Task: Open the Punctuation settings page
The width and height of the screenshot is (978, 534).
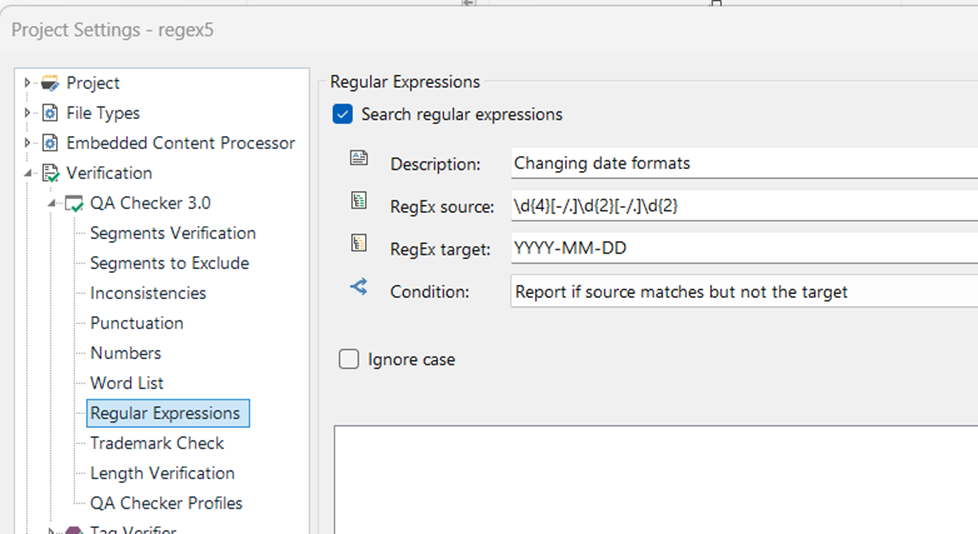Action: (136, 323)
